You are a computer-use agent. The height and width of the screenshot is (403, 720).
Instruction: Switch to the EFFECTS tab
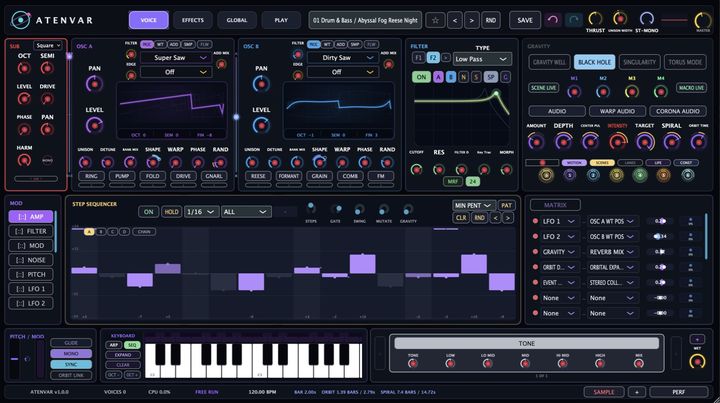tap(193, 20)
